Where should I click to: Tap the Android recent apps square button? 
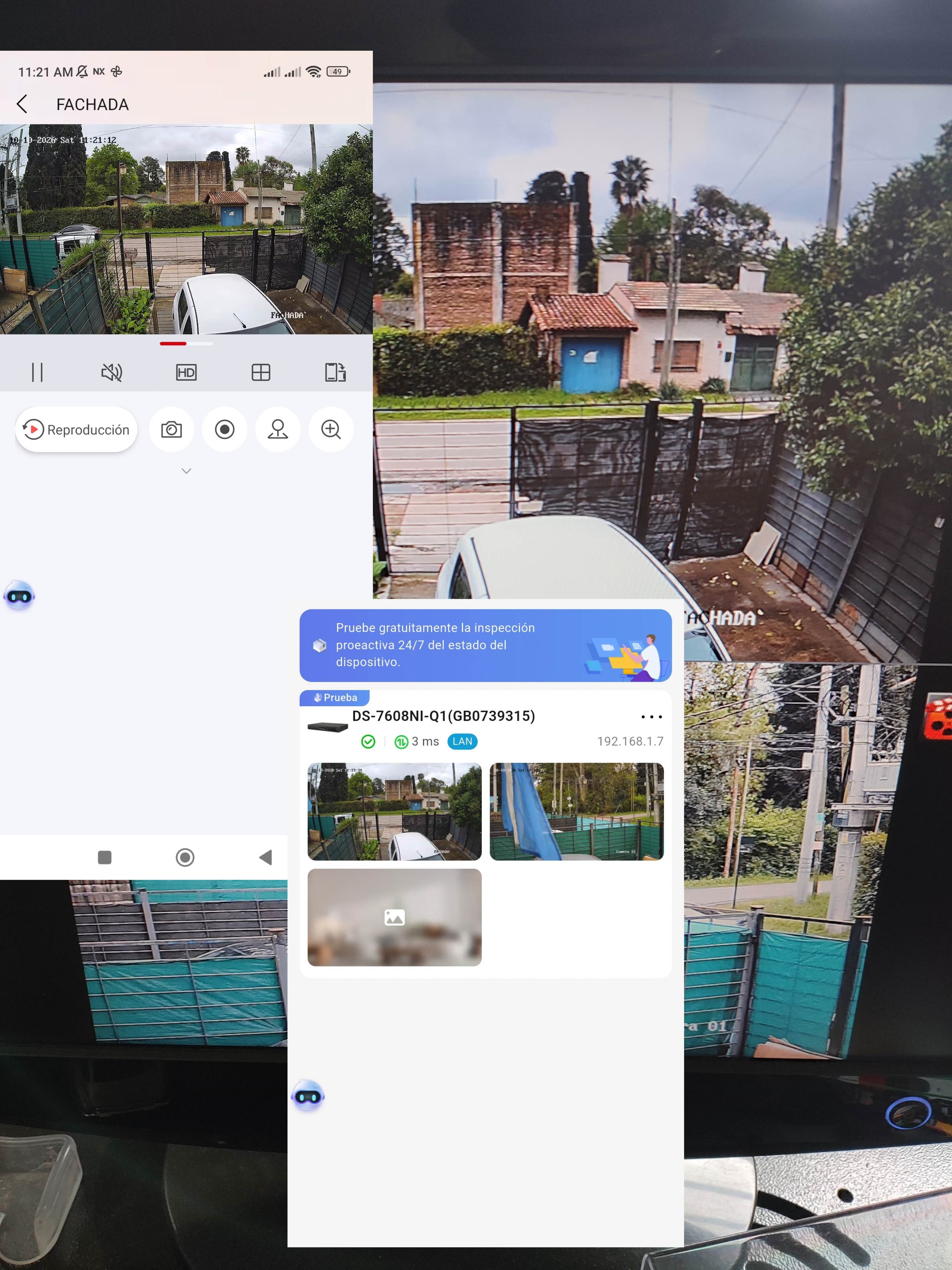pyautogui.click(x=104, y=857)
